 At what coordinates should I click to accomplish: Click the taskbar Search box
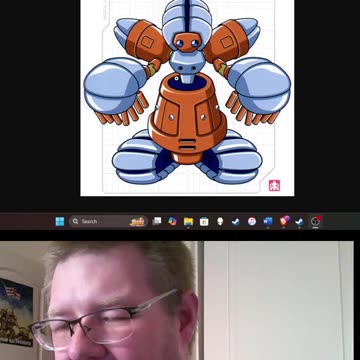coord(108,221)
